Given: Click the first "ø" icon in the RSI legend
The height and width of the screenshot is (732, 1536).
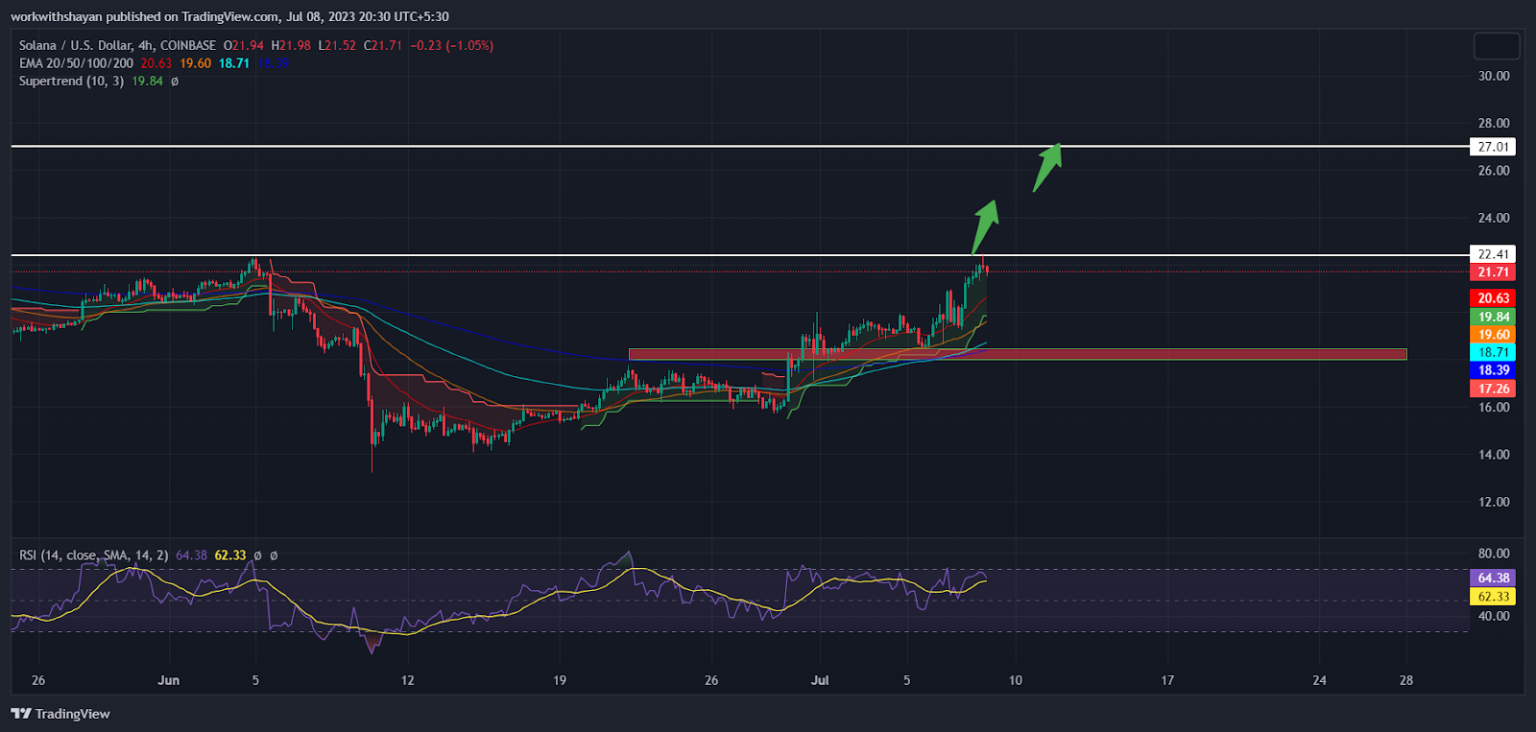Looking at the screenshot, I should pyautogui.click(x=257, y=555).
